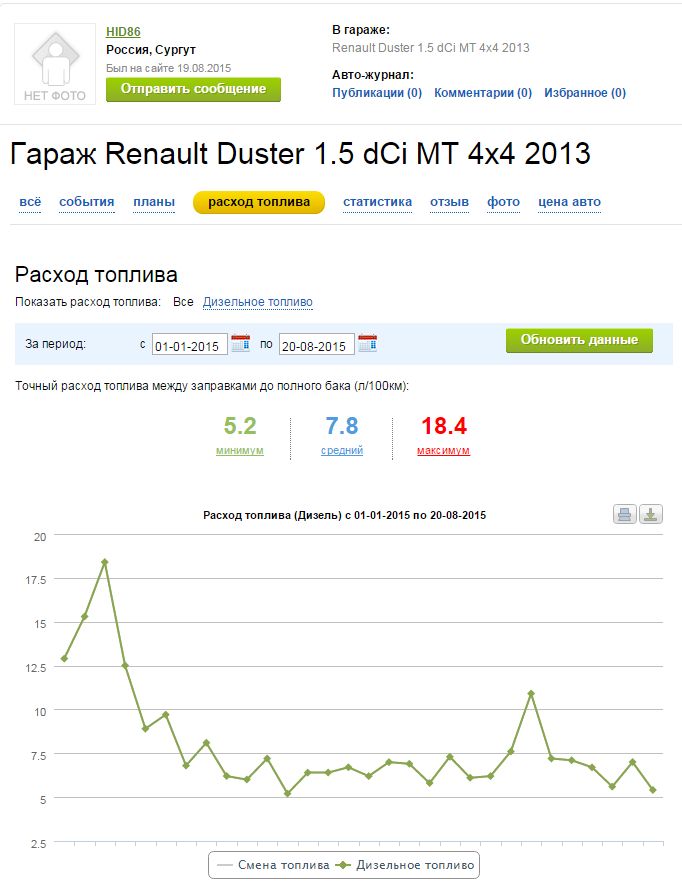Toggle 'Смена топлива' series in chart legend
Image resolution: width=682 pixels, height=888 pixels.
[274, 865]
